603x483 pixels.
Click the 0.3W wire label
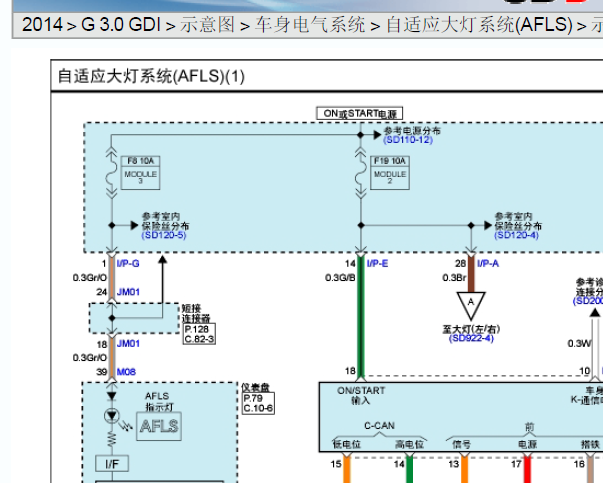pyautogui.click(x=579, y=343)
